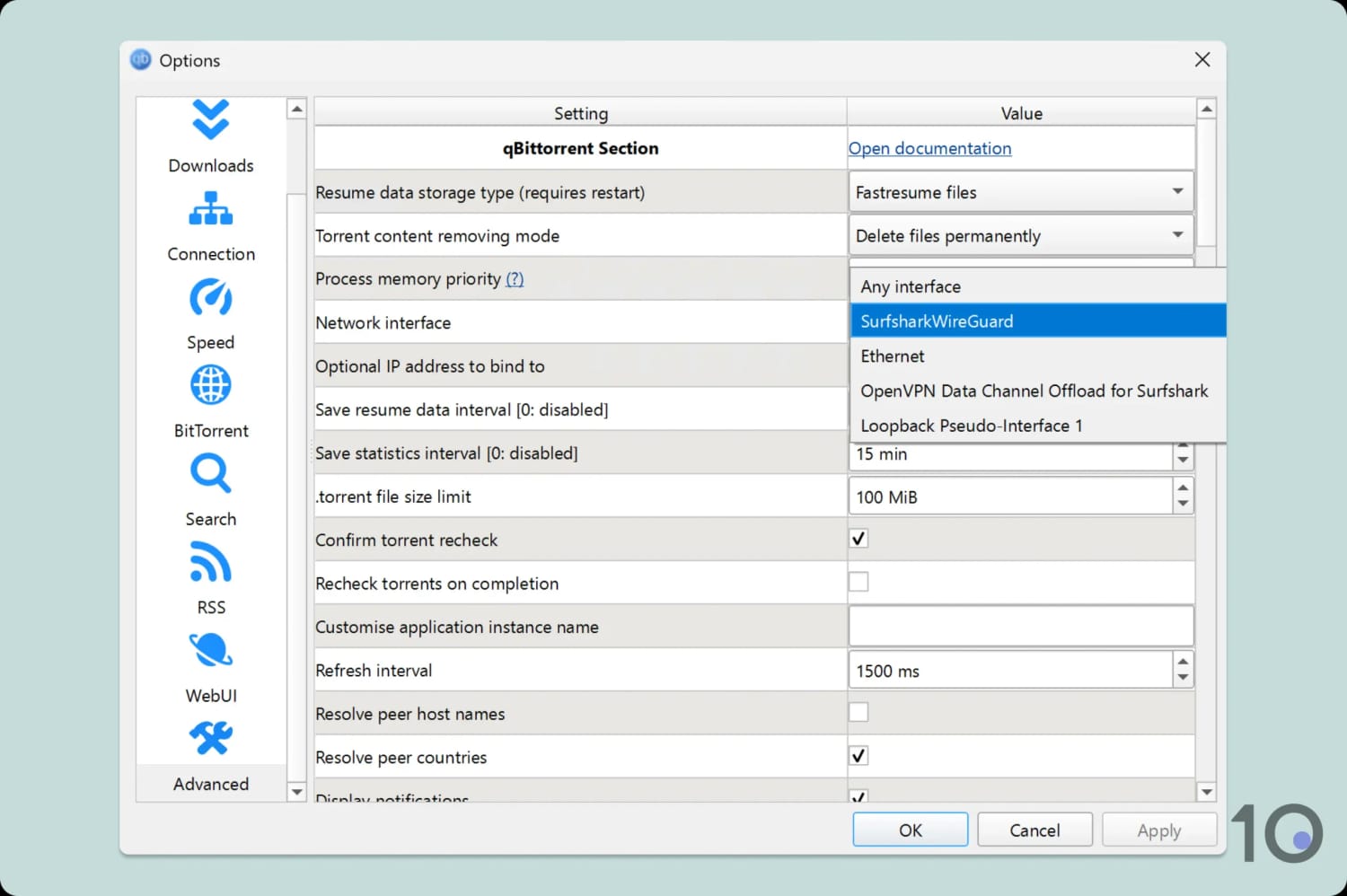The image size is (1347, 896).
Task: Open the WebUI planet icon
Action: point(210,650)
